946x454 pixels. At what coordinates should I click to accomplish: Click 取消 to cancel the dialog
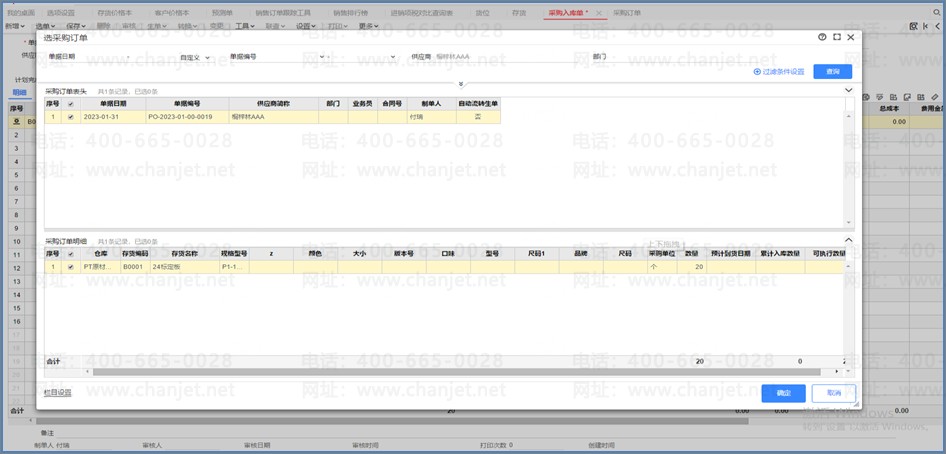tap(834, 393)
